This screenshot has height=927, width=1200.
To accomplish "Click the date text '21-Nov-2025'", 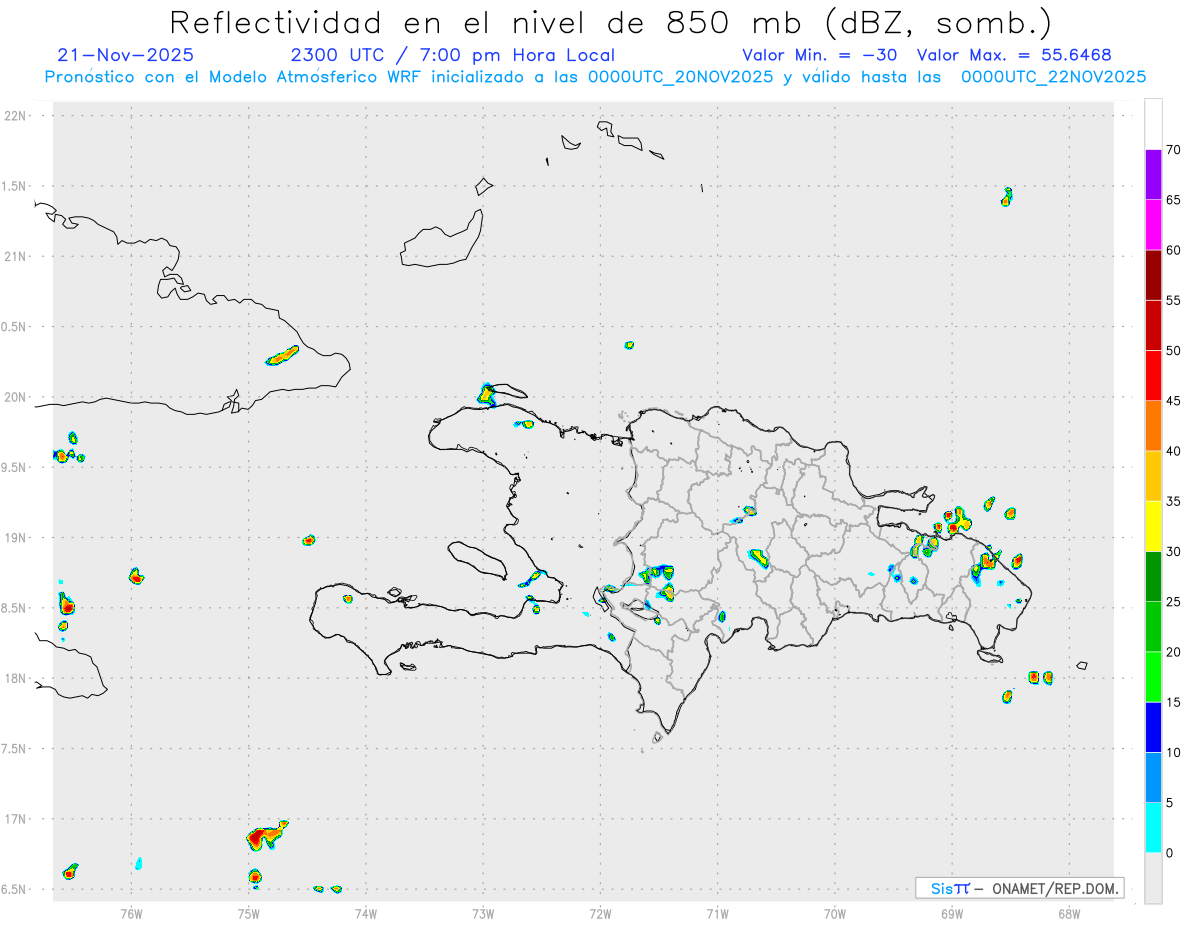I will (126, 55).
